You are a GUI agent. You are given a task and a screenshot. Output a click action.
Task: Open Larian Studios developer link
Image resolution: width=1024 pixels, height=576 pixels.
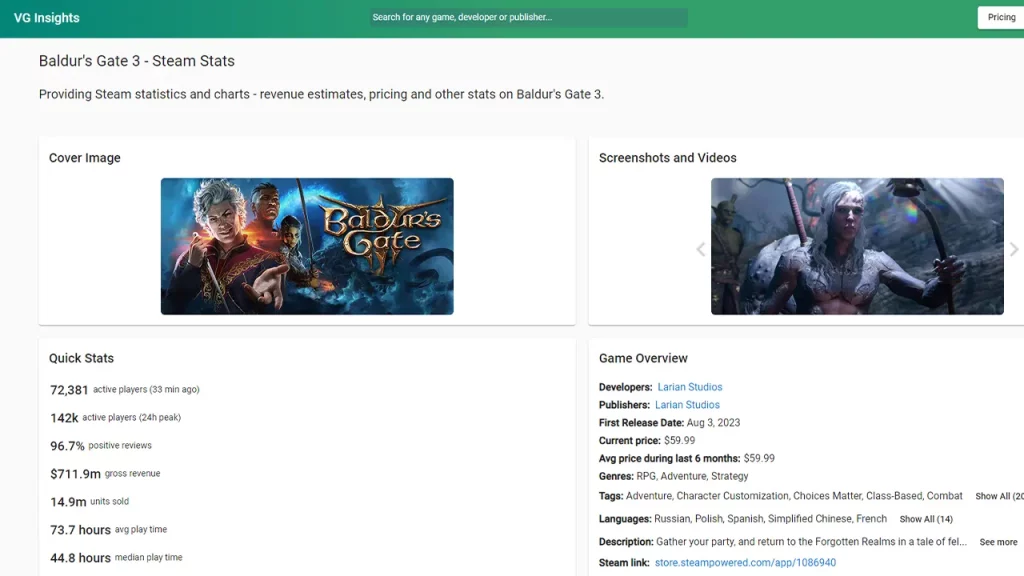690,387
